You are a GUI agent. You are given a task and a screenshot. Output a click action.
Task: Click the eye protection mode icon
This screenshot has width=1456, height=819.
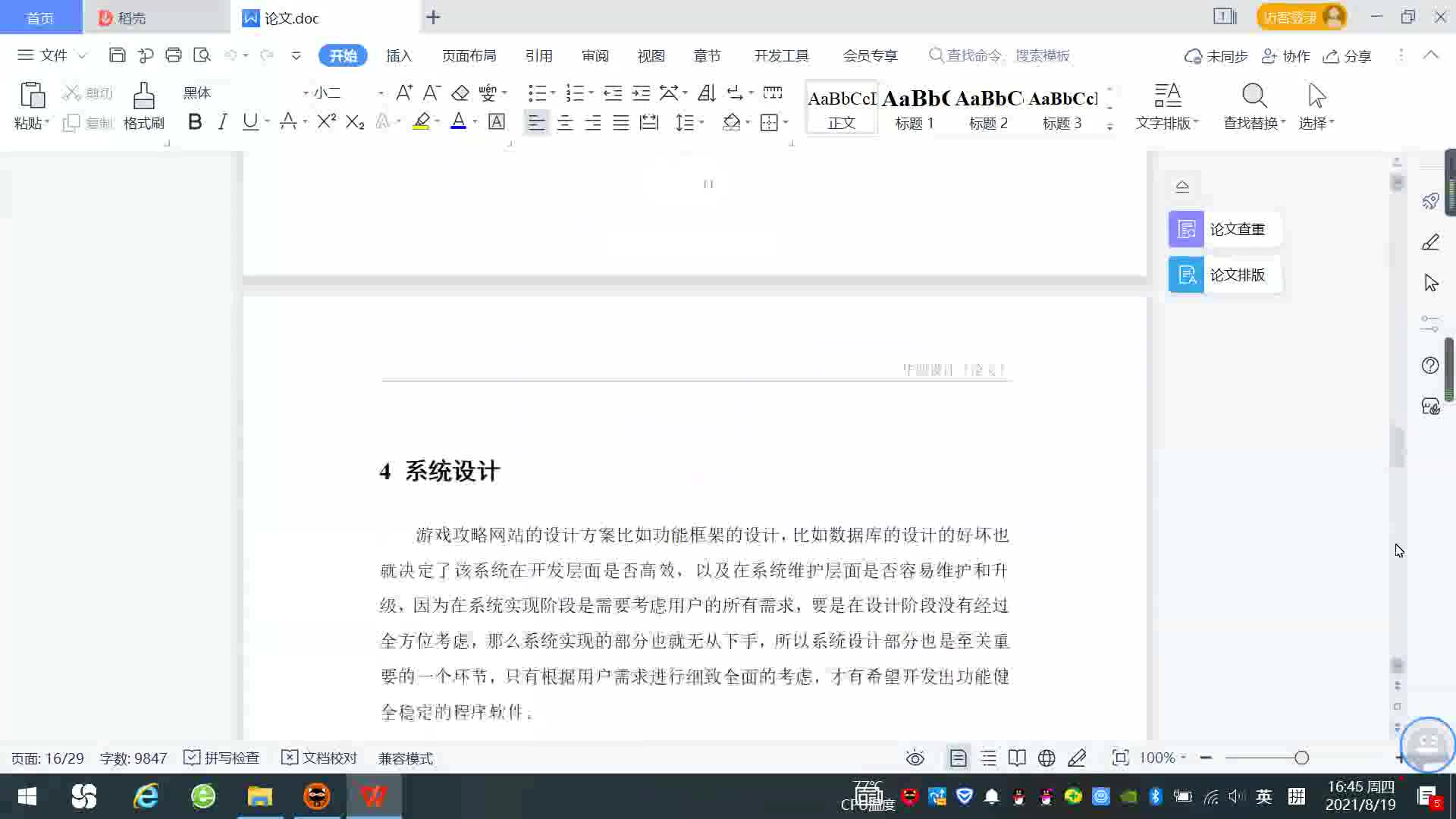pos(915,758)
